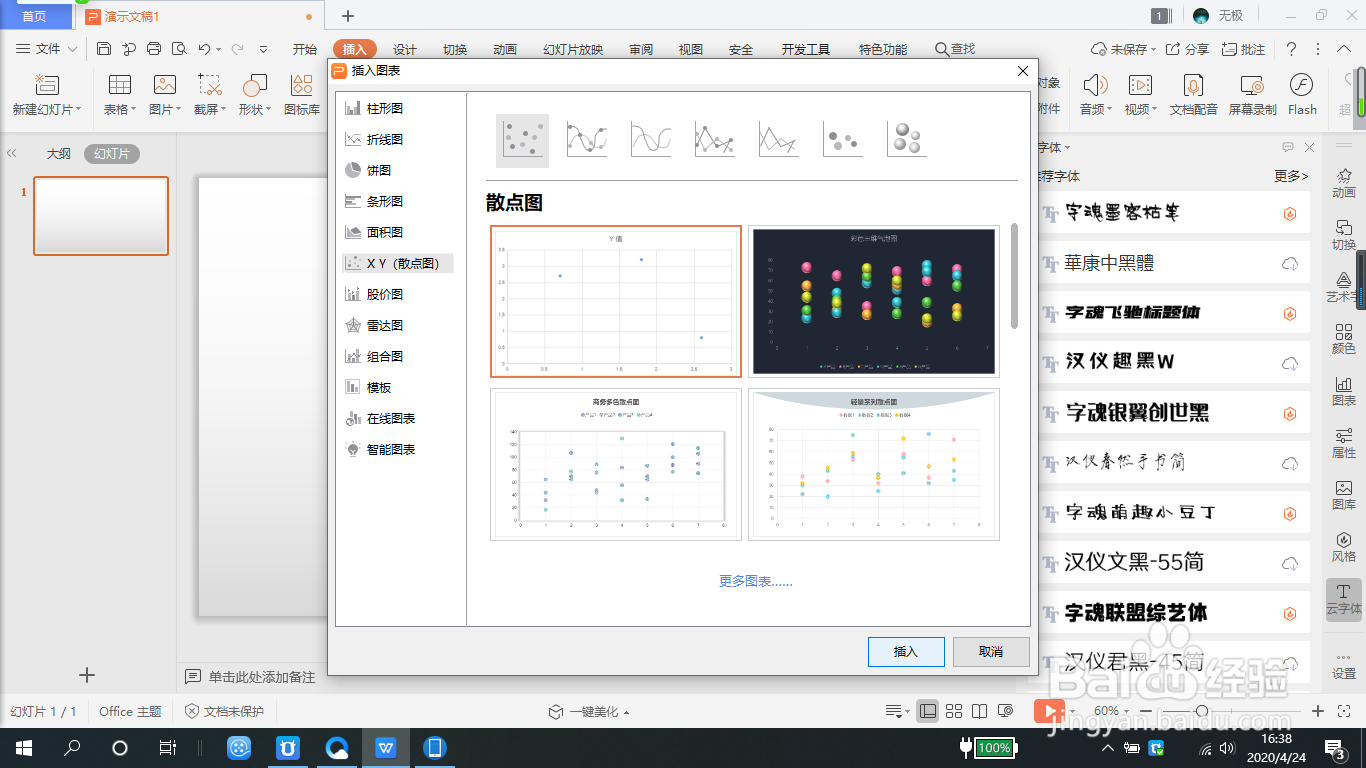Click the 取消 button in dialog
Image resolution: width=1366 pixels, height=768 pixels.
click(991, 651)
